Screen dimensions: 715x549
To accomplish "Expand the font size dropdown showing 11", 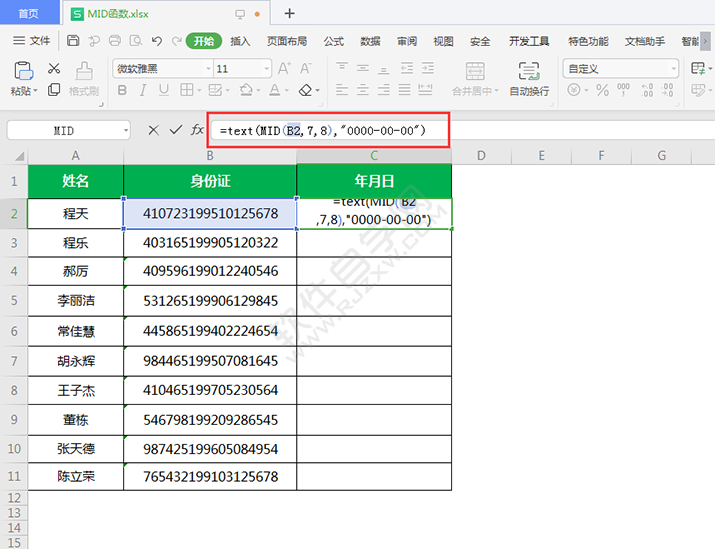I will point(267,69).
